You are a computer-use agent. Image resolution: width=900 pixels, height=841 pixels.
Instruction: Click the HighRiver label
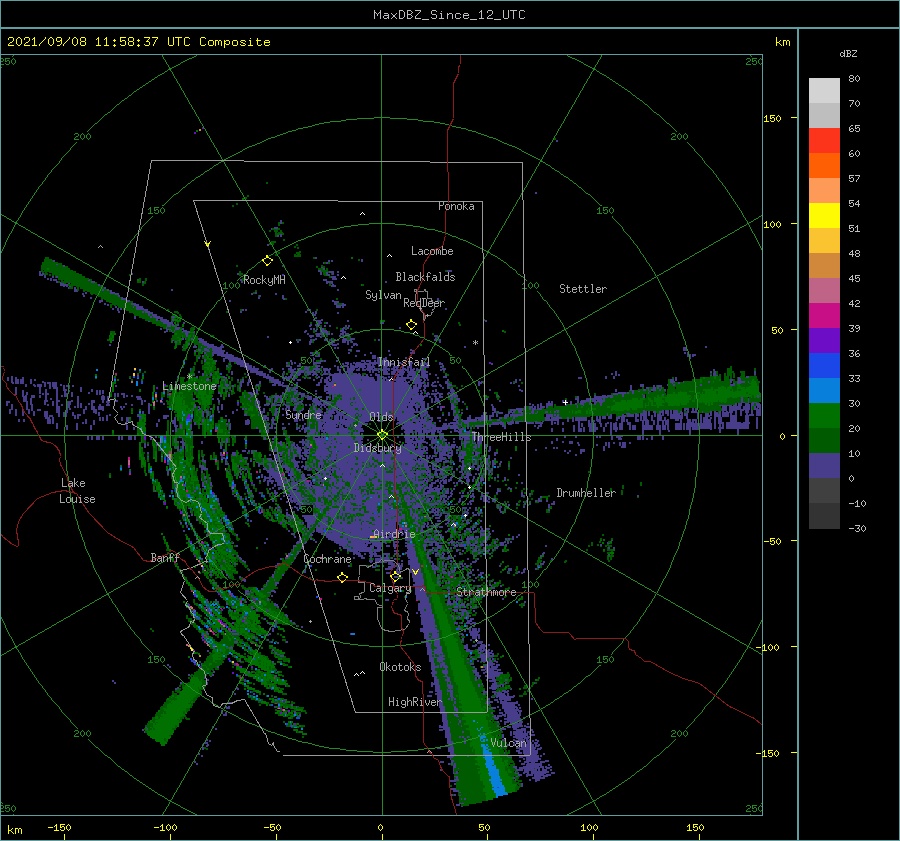point(415,702)
